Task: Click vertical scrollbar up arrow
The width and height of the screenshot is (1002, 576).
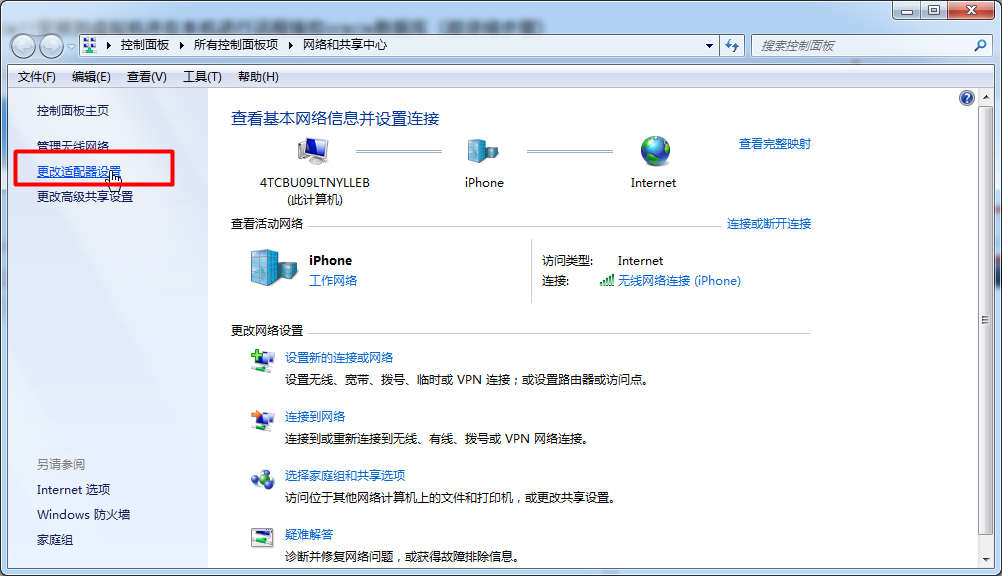Action: coord(986,97)
